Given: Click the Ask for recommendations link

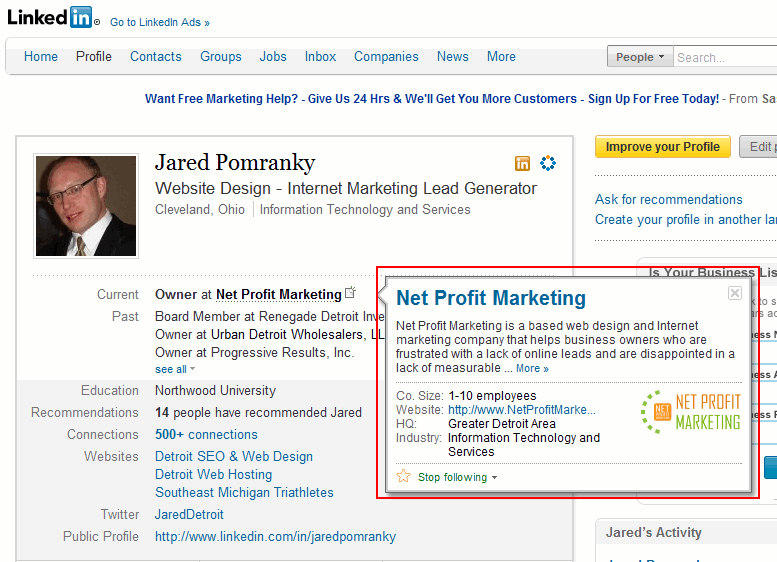Looking at the screenshot, I should (x=668, y=199).
